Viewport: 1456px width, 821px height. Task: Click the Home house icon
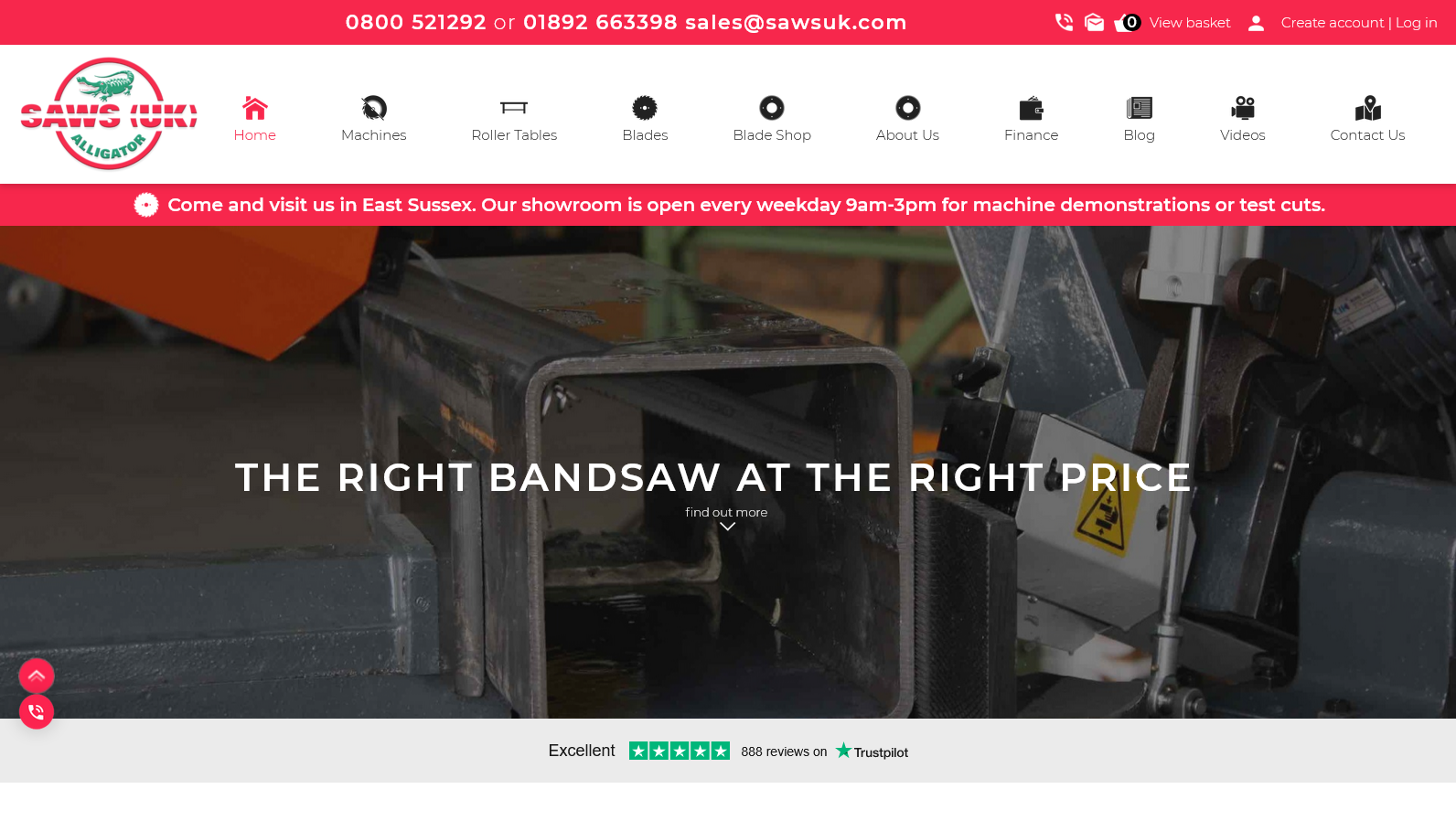click(254, 108)
